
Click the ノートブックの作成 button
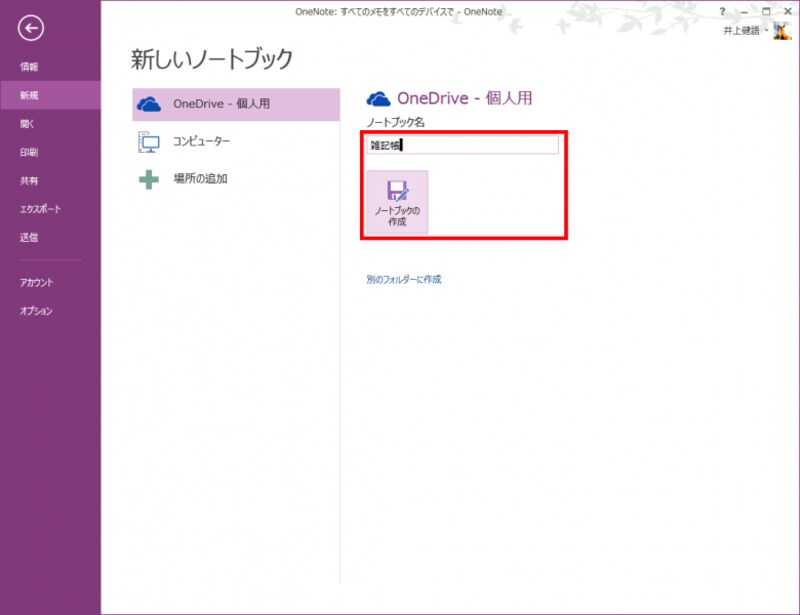pyautogui.click(x=397, y=203)
